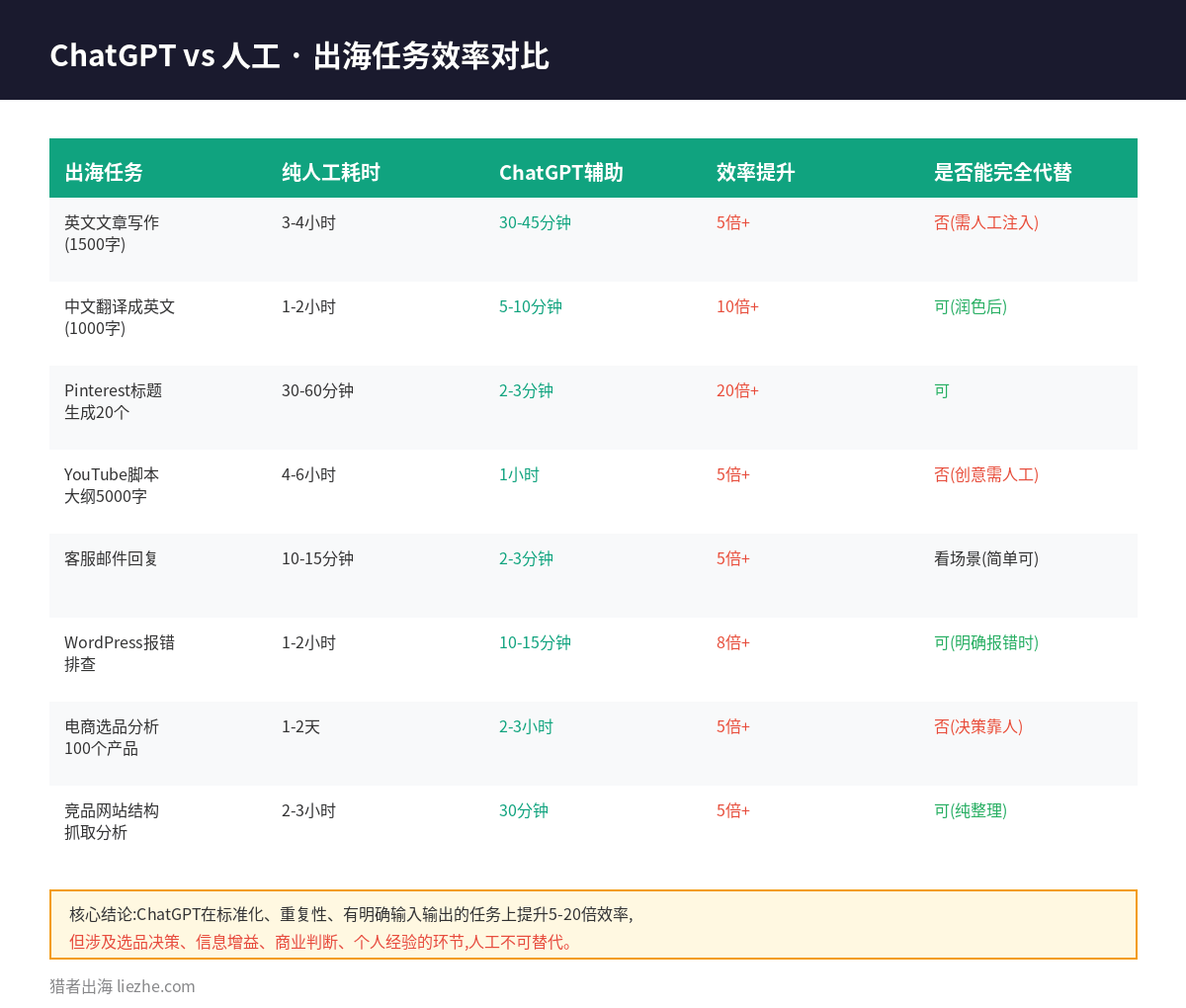Click the '看场景(简单可)' cell
The height and width of the screenshot is (1008, 1186).
coord(986,558)
